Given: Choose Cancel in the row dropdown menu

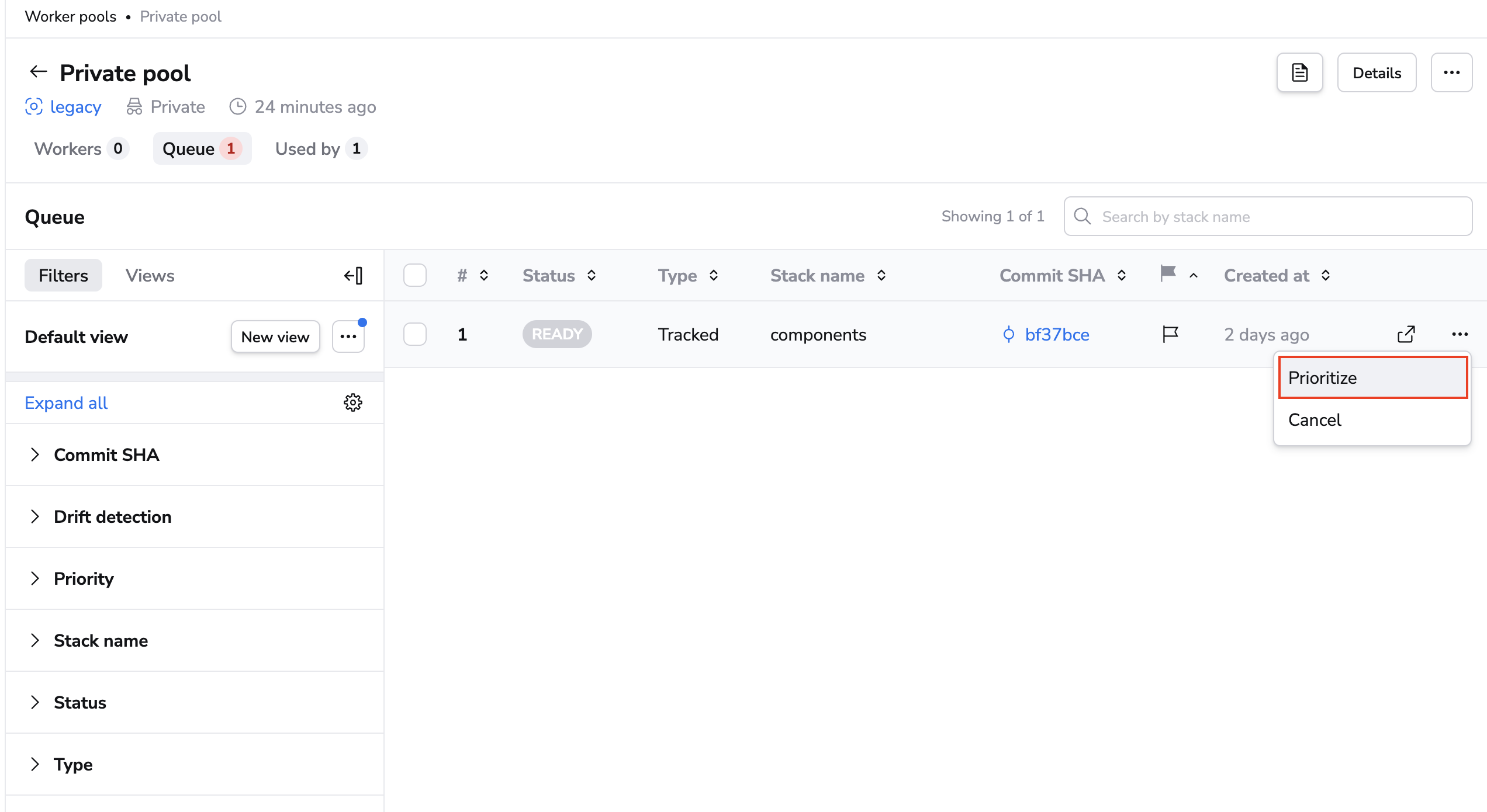Looking at the screenshot, I should coord(1315,420).
